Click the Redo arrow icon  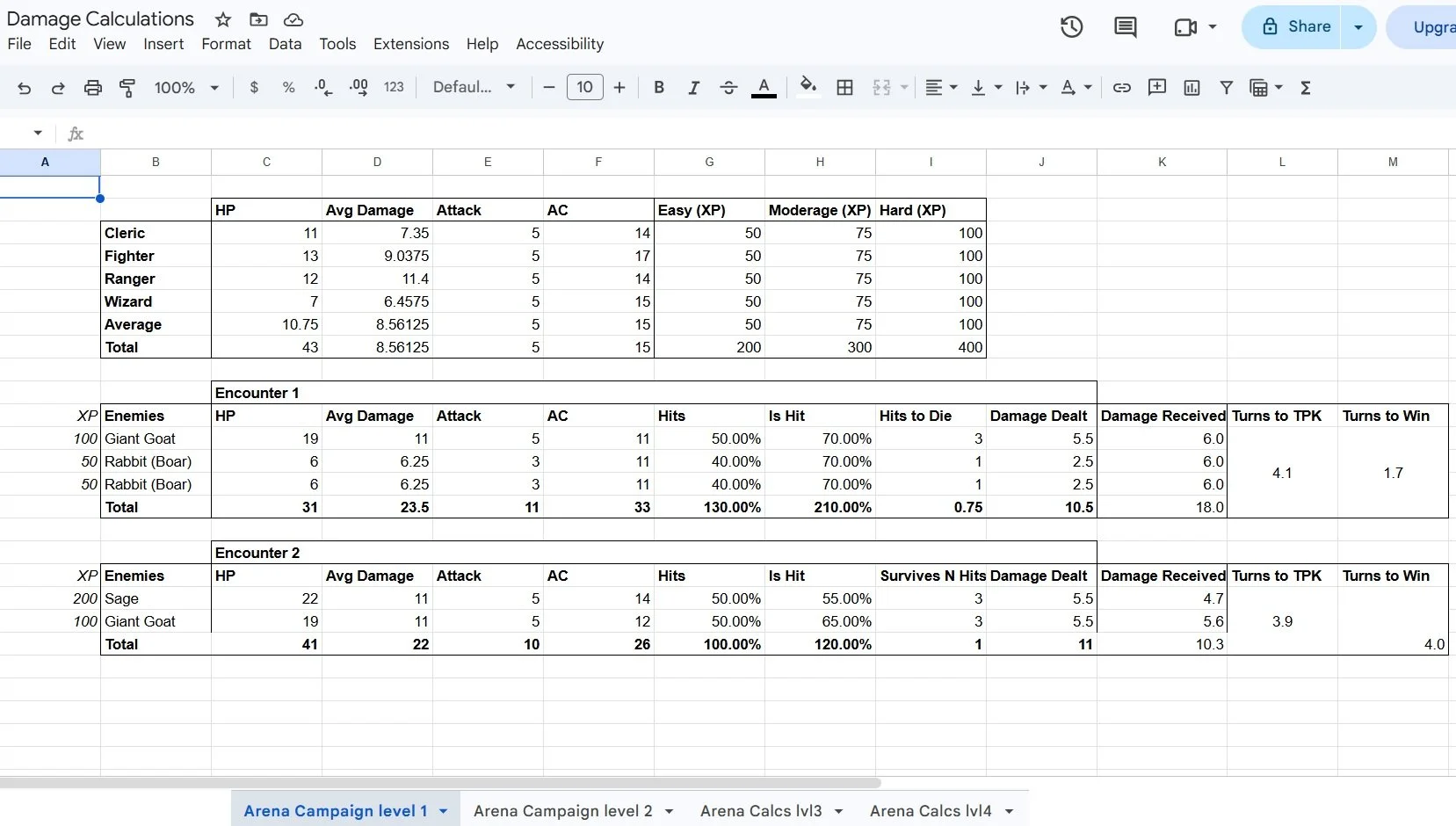point(58,88)
